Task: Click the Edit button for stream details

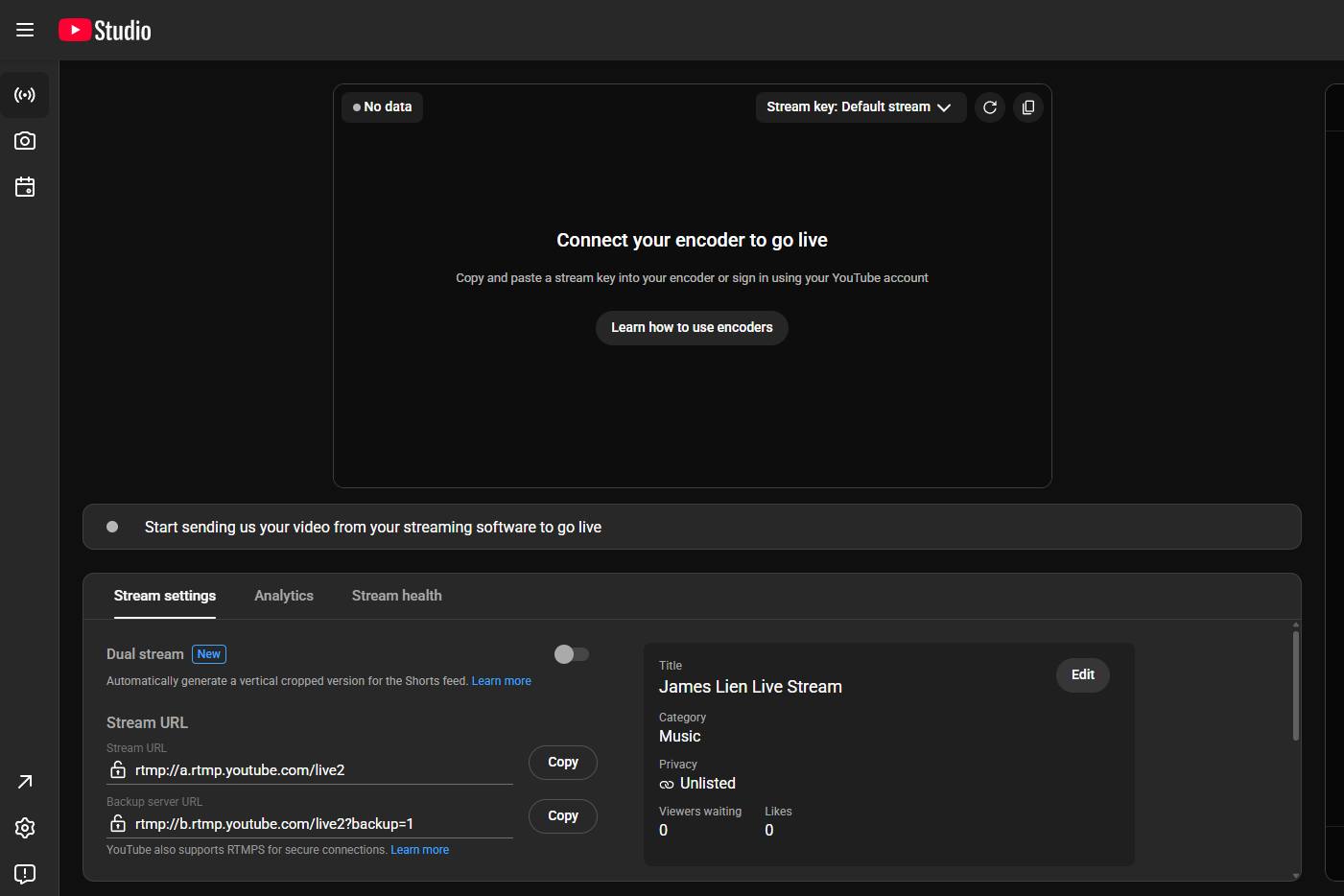Action: [1083, 674]
